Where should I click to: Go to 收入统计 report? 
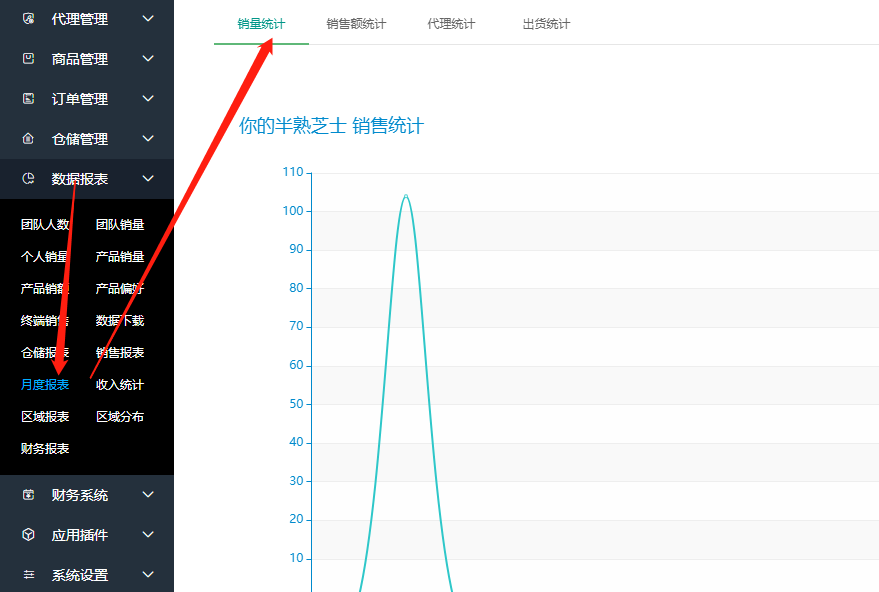pyautogui.click(x=120, y=385)
